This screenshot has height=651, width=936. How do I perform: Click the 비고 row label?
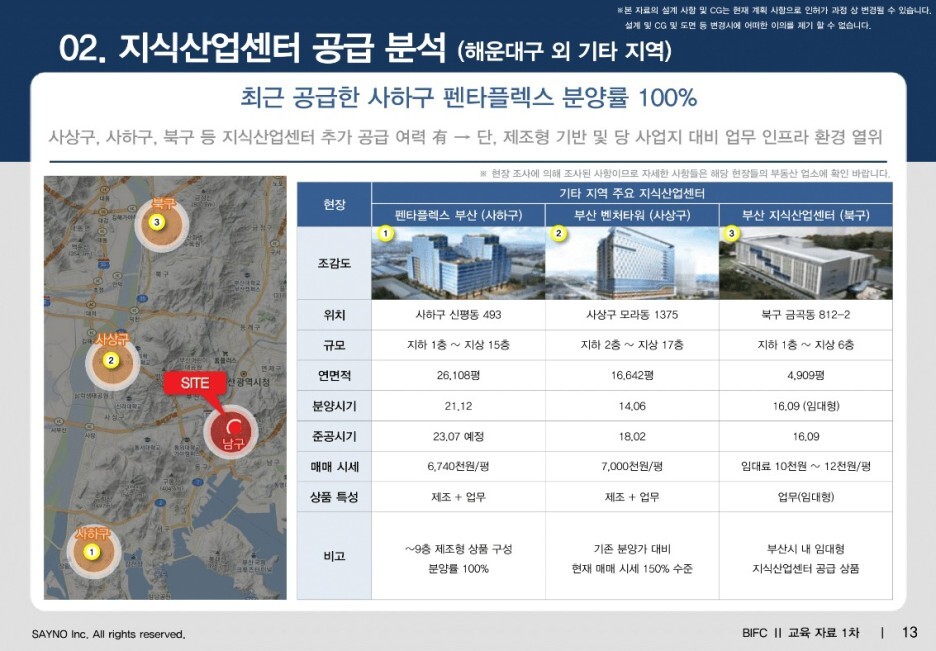click(x=334, y=556)
